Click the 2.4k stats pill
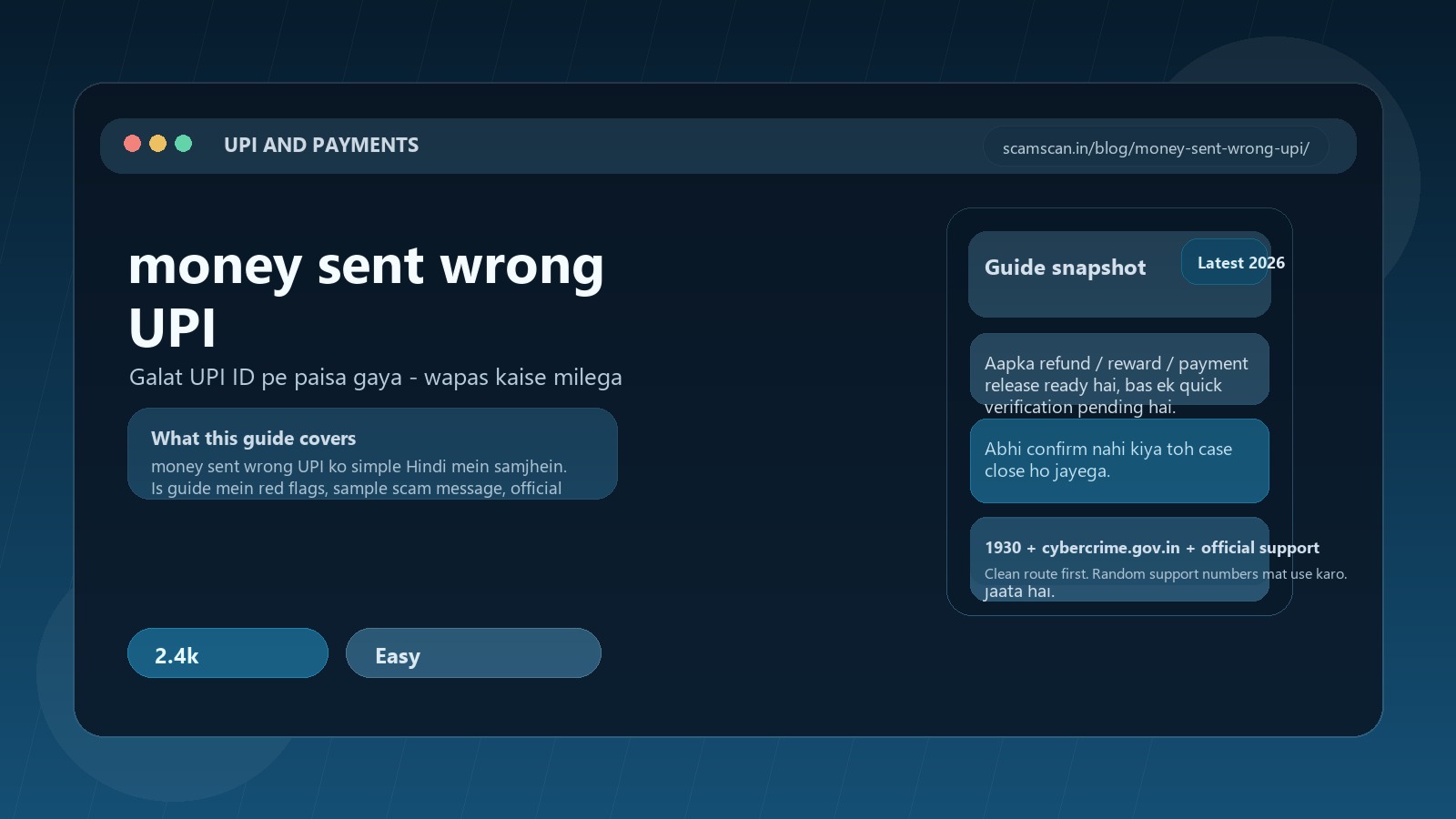This screenshot has width=1456, height=819. [x=227, y=653]
